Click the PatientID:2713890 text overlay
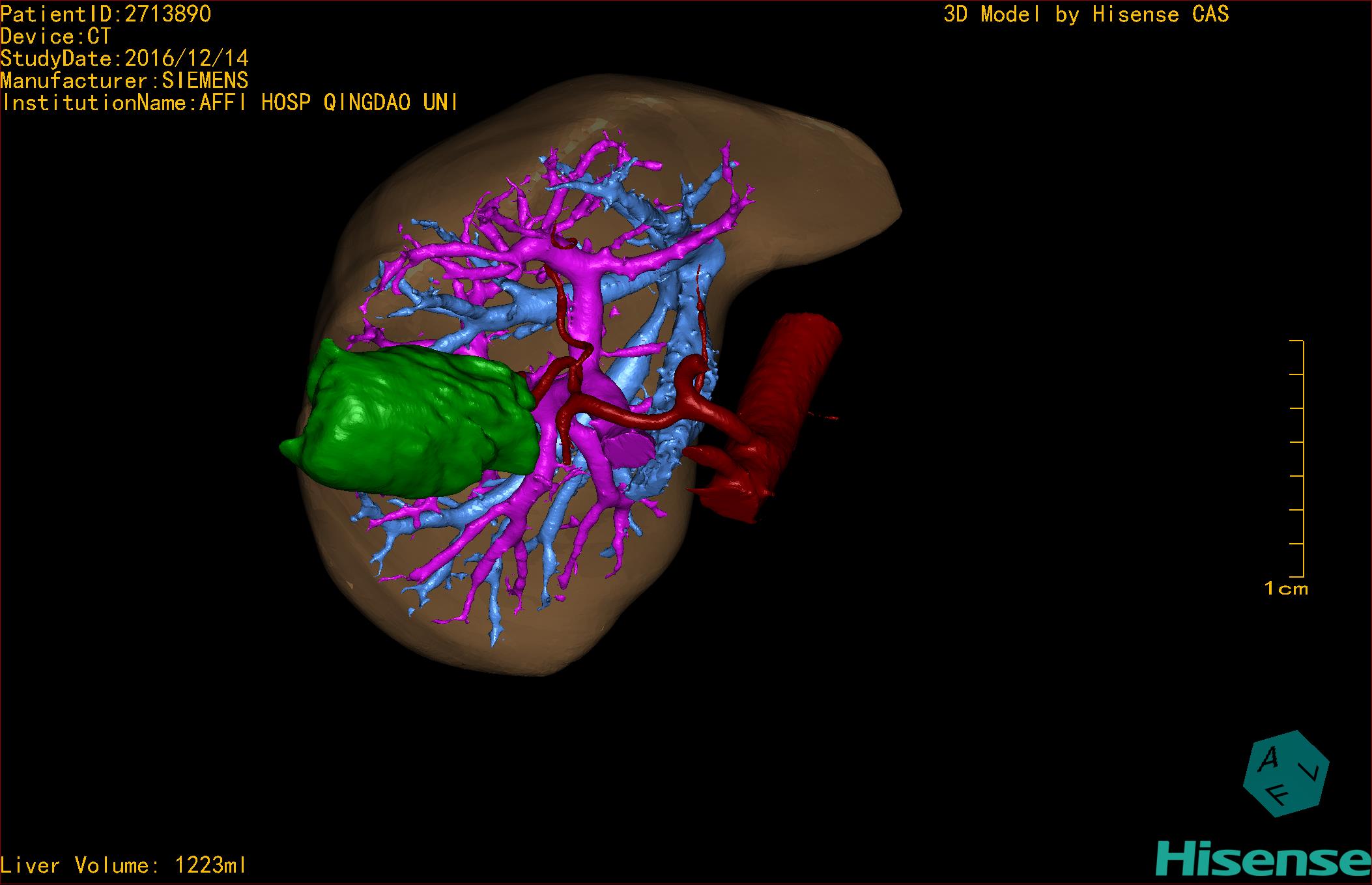1372x885 pixels. [106, 14]
